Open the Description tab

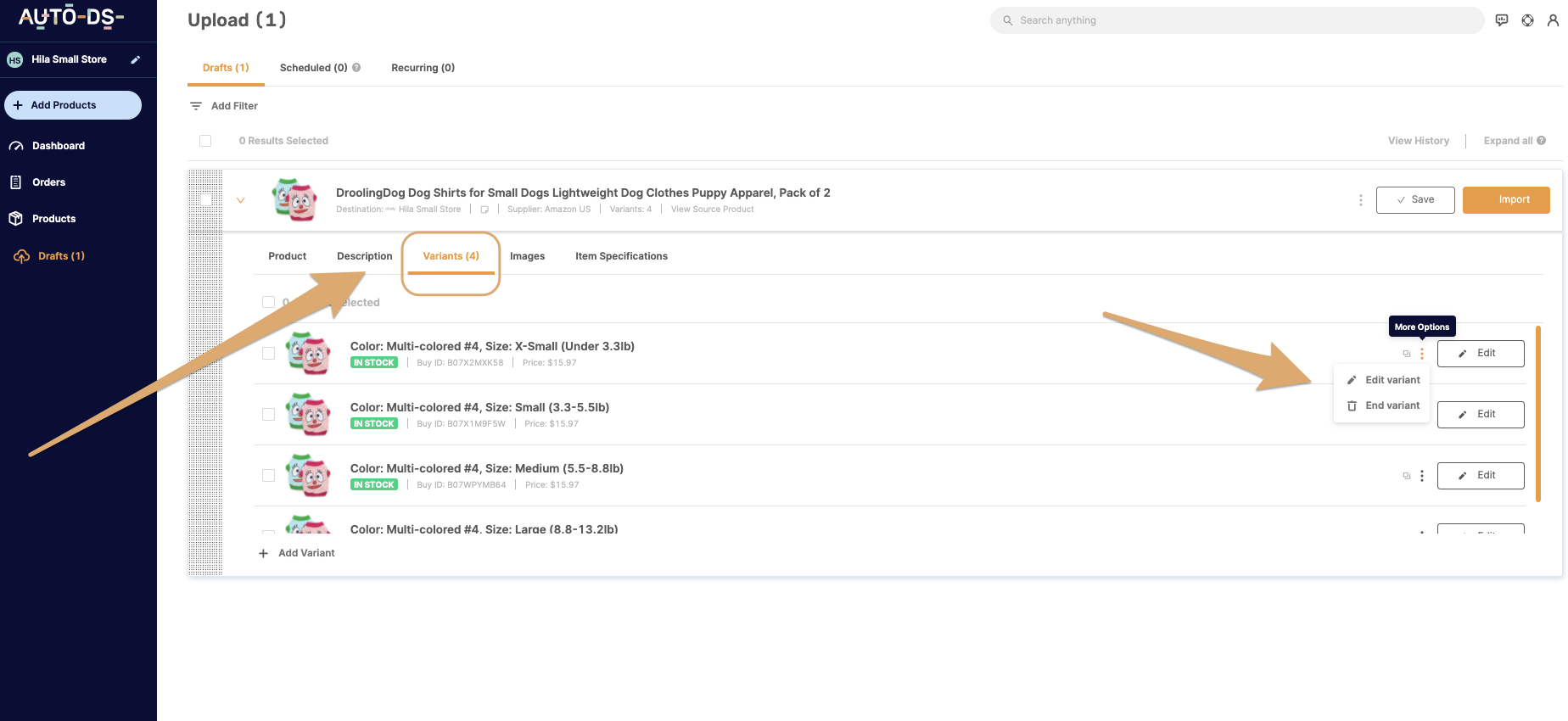click(x=364, y=256)
